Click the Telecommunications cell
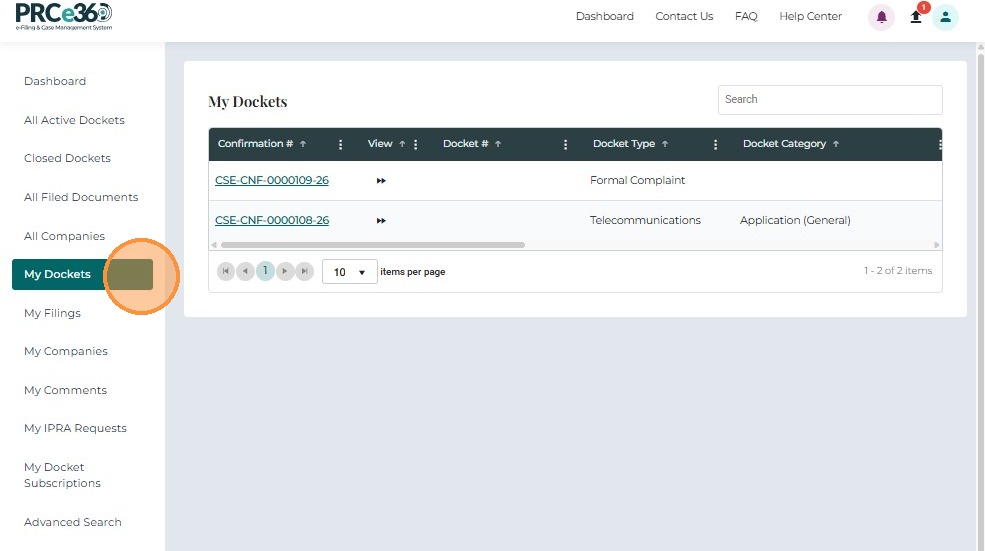 pyautogui.click(x=645, y=221)
